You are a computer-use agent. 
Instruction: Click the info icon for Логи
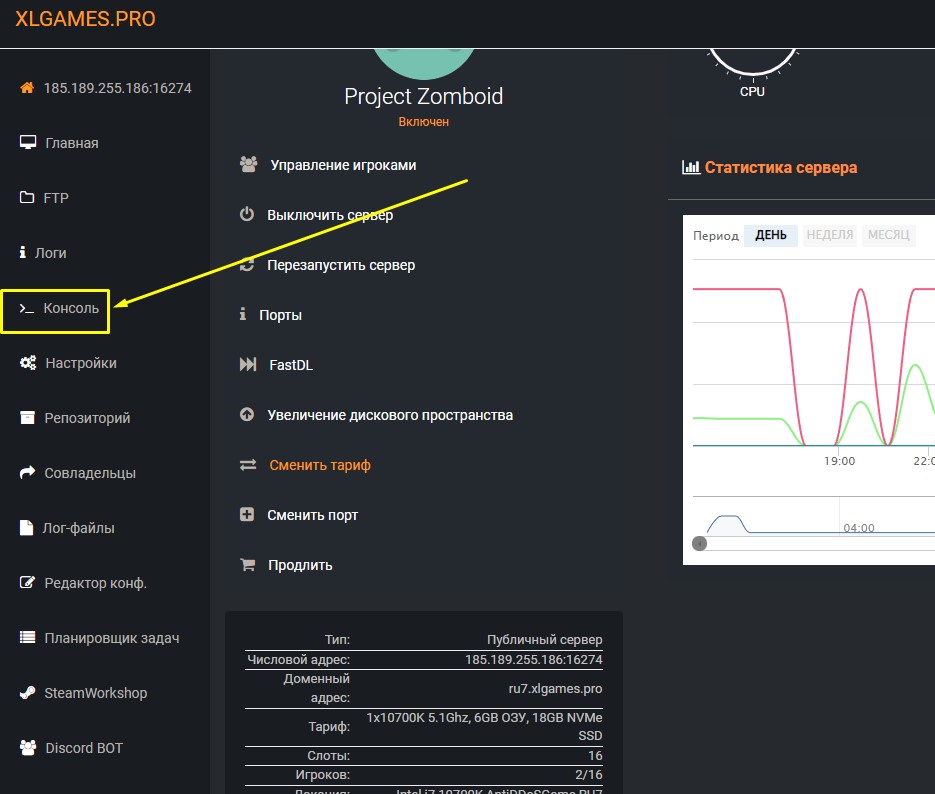pos(23,252)
